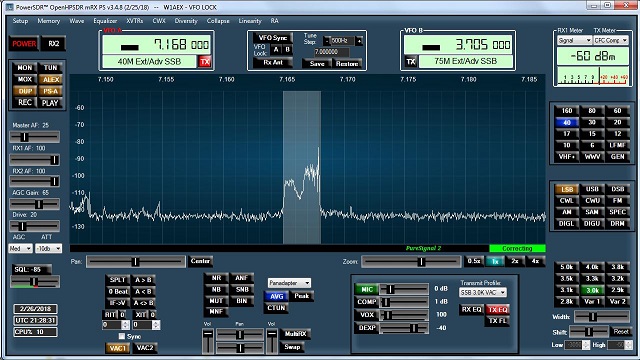Viewport: 640px width, 360px height.
Task: Select the 2.8k filter
Action: pyautogui.click(x=567, y=301)
